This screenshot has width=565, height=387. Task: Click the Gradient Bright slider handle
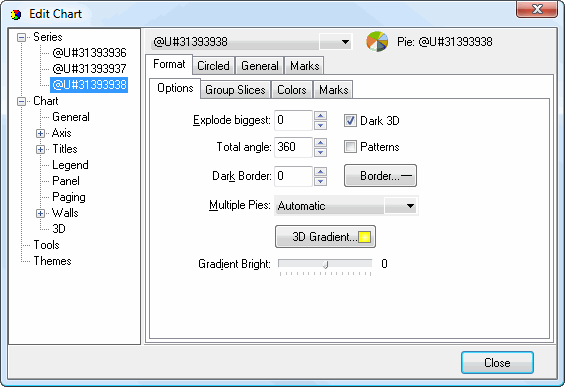pos(325,264)
